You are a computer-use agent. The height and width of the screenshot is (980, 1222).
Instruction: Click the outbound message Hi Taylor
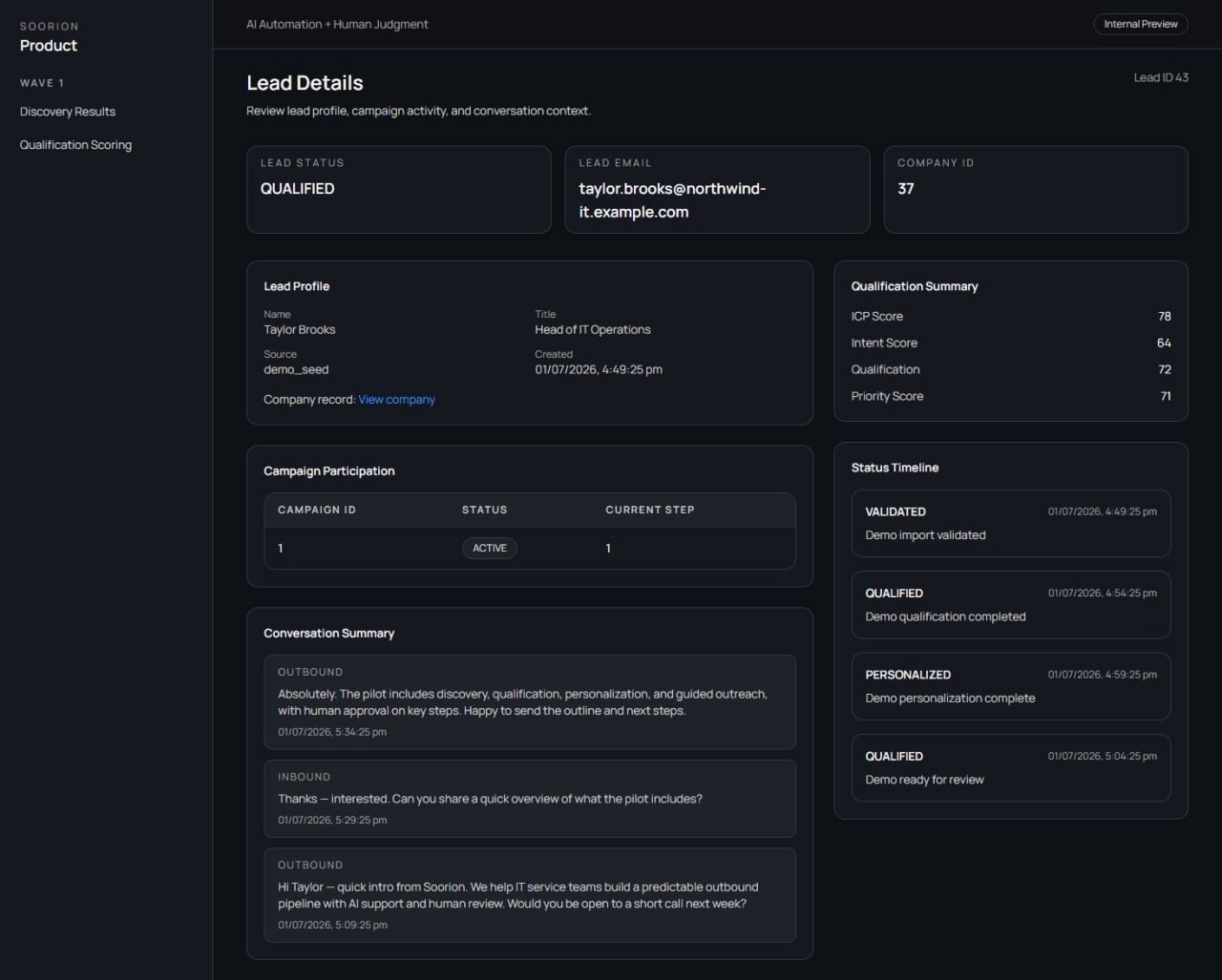pos(530,895)
